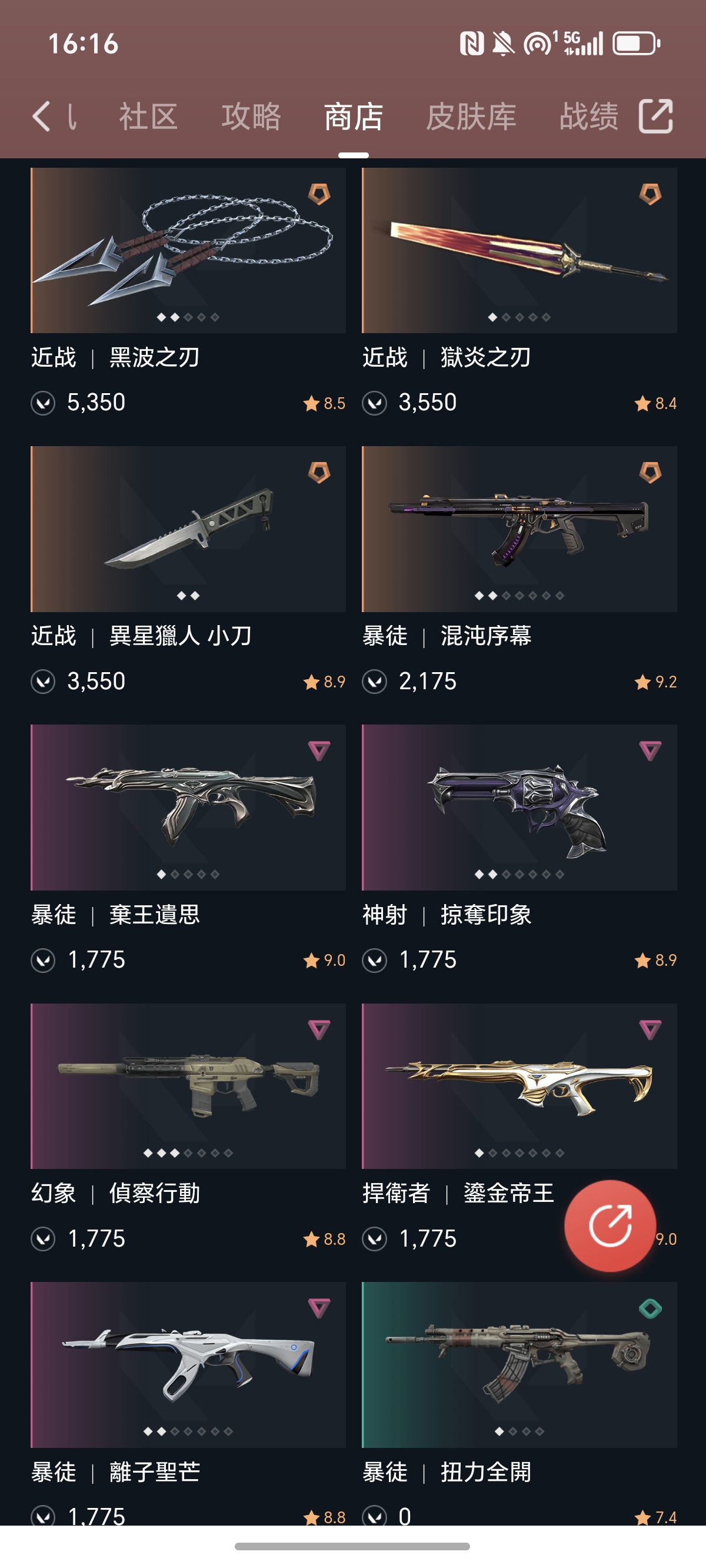The height and width of the screenshot is (1568, 706).
Task: Tap the red floating refresh-share button
Action: [610, 1225]
